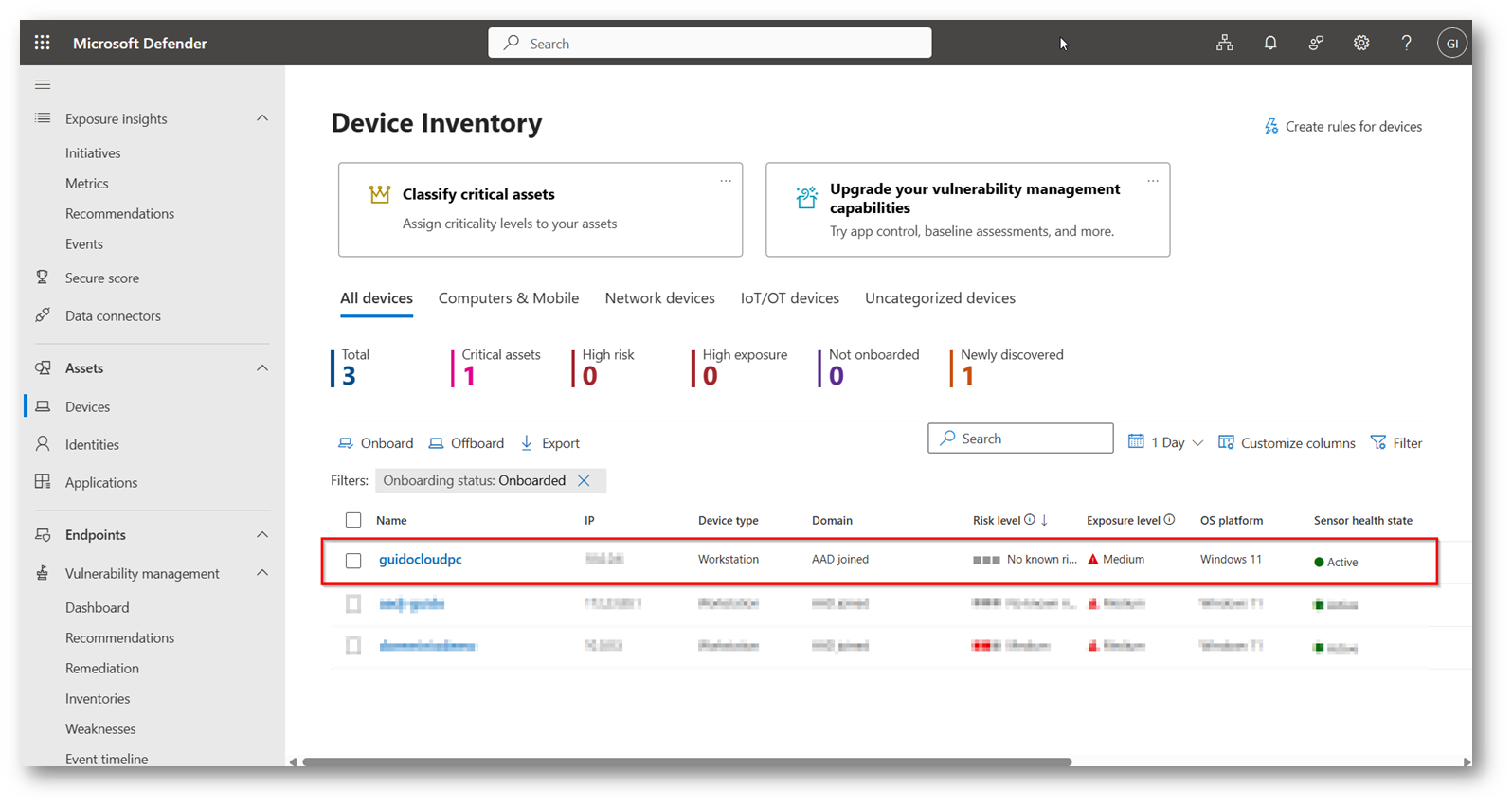
Task: Collapse the navigation hamburger menu
Action: click(43, 84)
